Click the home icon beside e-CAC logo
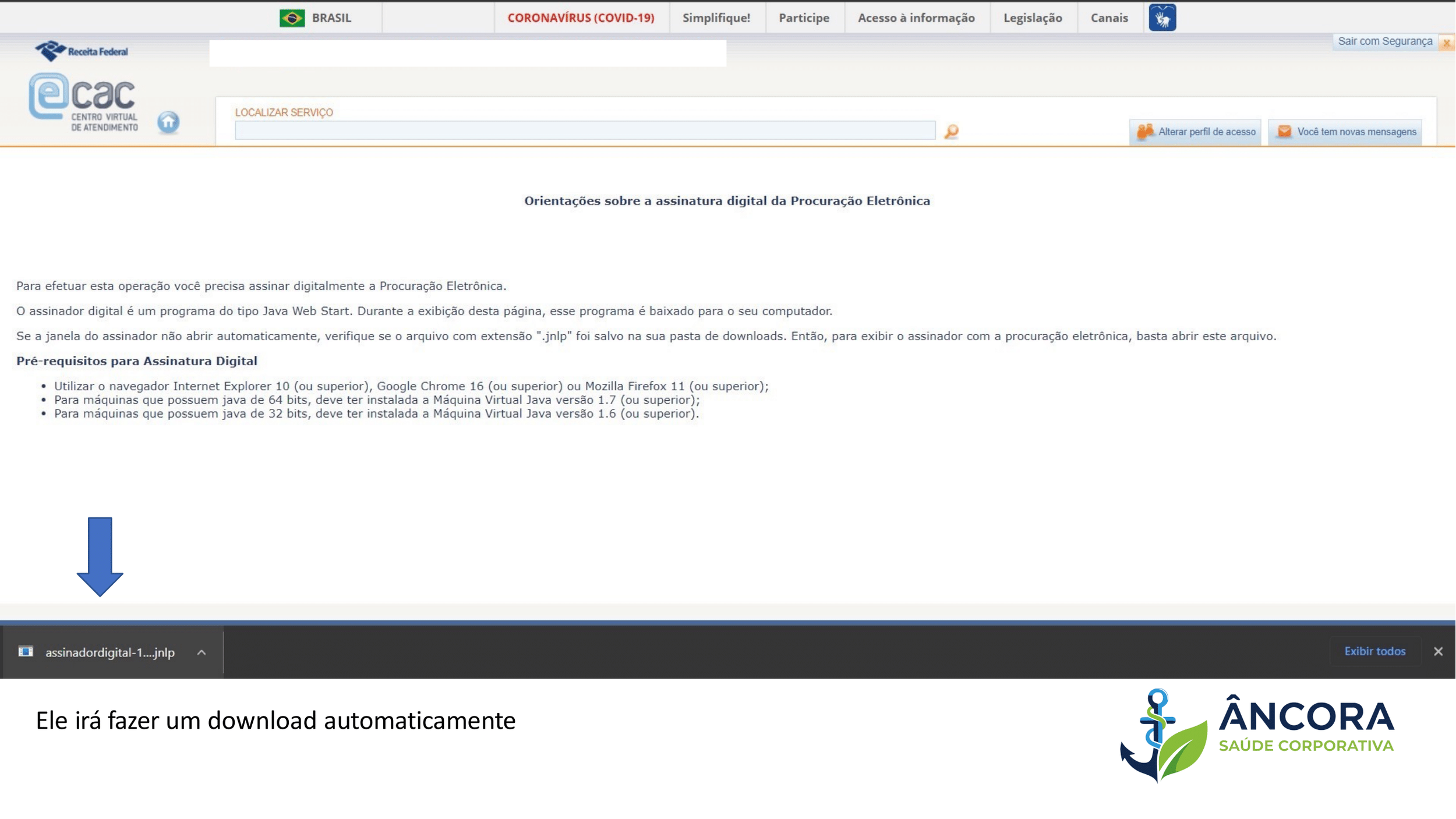Image resolution: width=1456 pixels, height=819 pixels. tap(168, 122)
